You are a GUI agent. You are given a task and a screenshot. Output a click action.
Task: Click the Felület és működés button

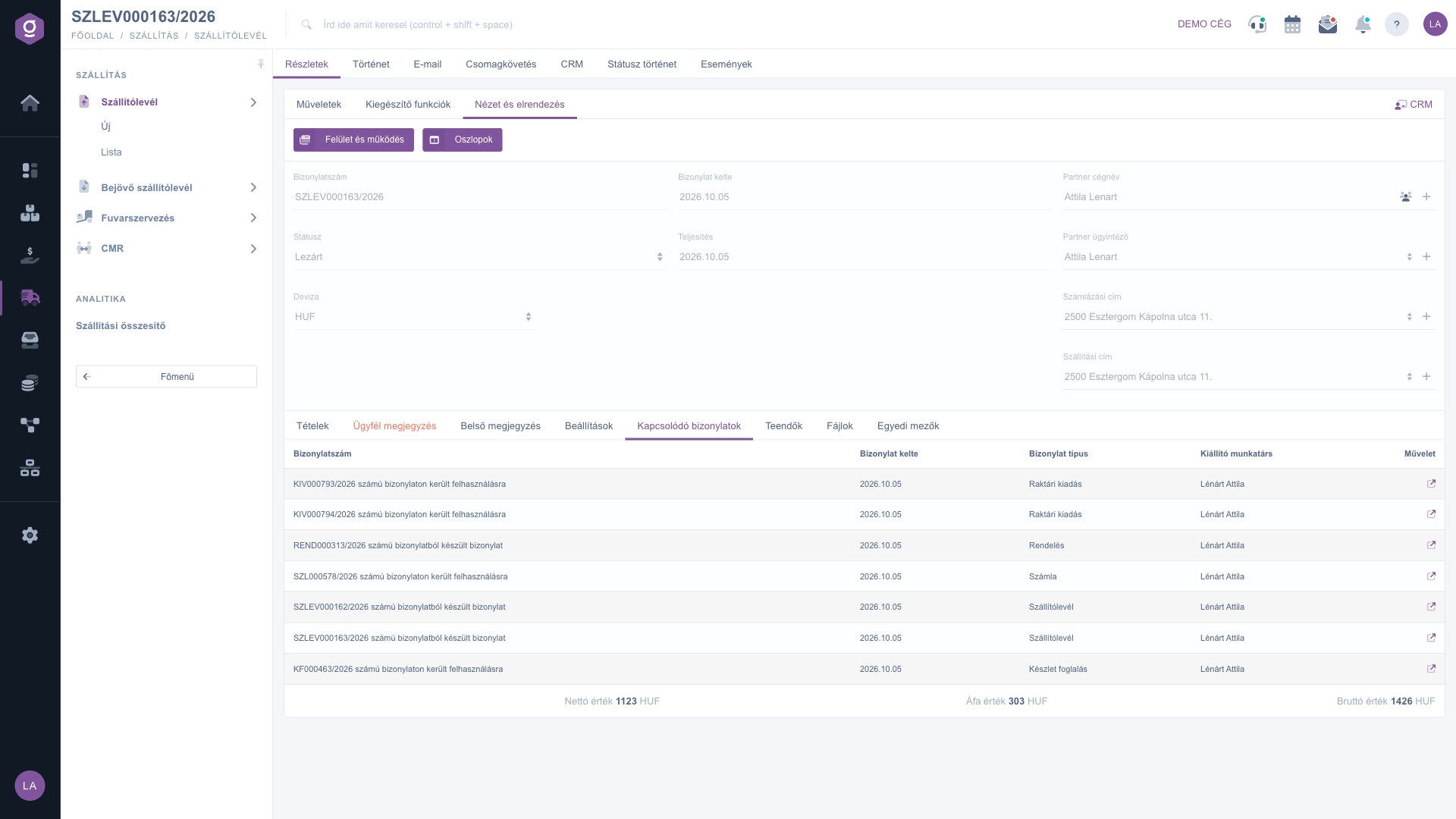[x=353, y=140]
